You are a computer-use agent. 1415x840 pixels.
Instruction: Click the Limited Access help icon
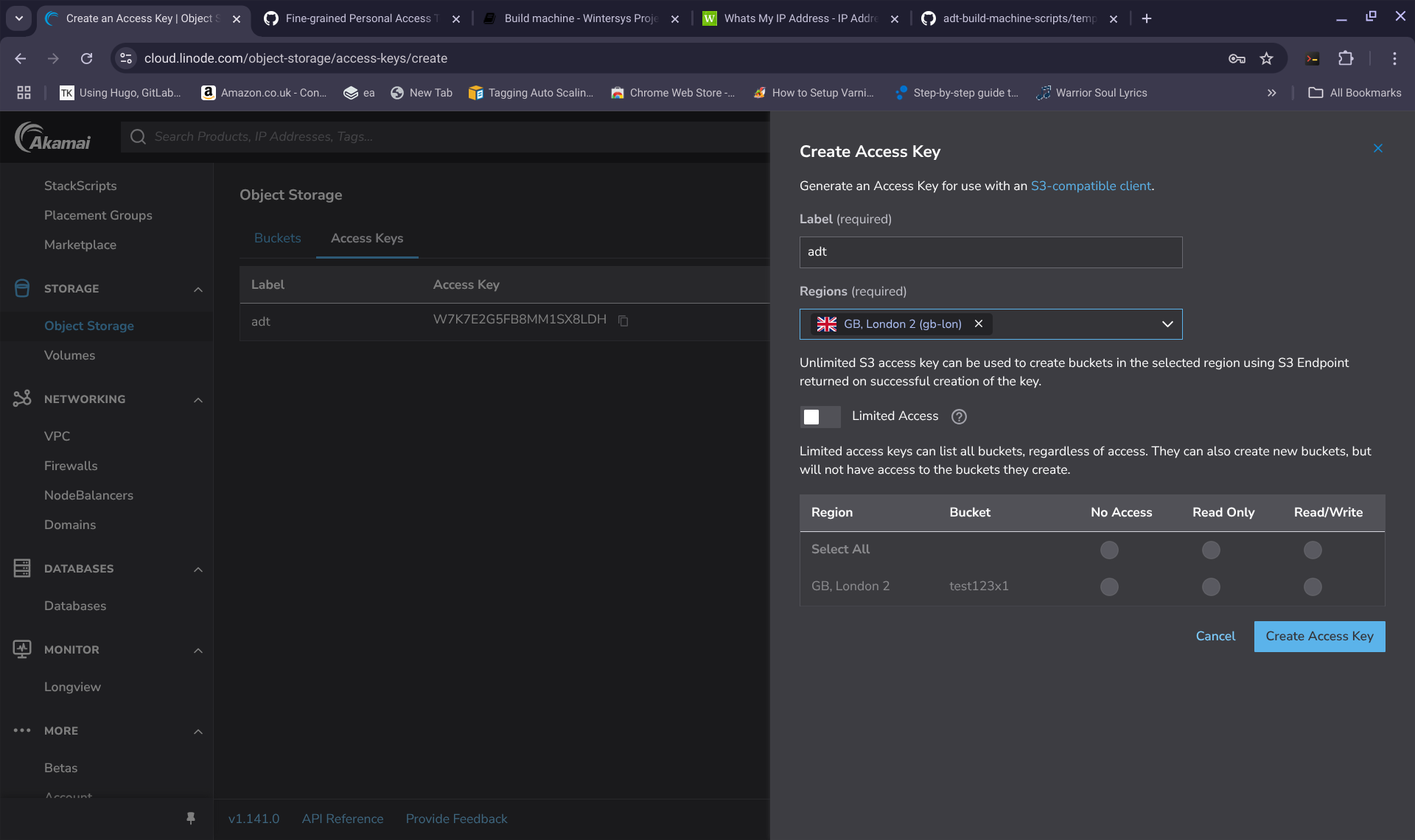coord(959,416)
